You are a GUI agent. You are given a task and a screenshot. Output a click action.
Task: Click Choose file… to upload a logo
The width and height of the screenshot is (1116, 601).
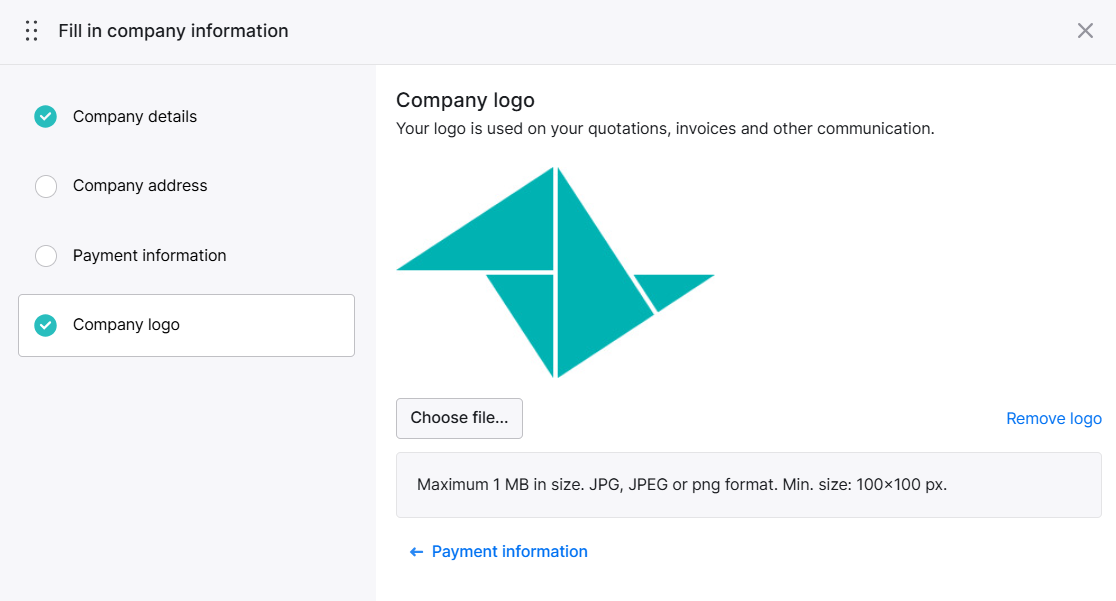459,418
